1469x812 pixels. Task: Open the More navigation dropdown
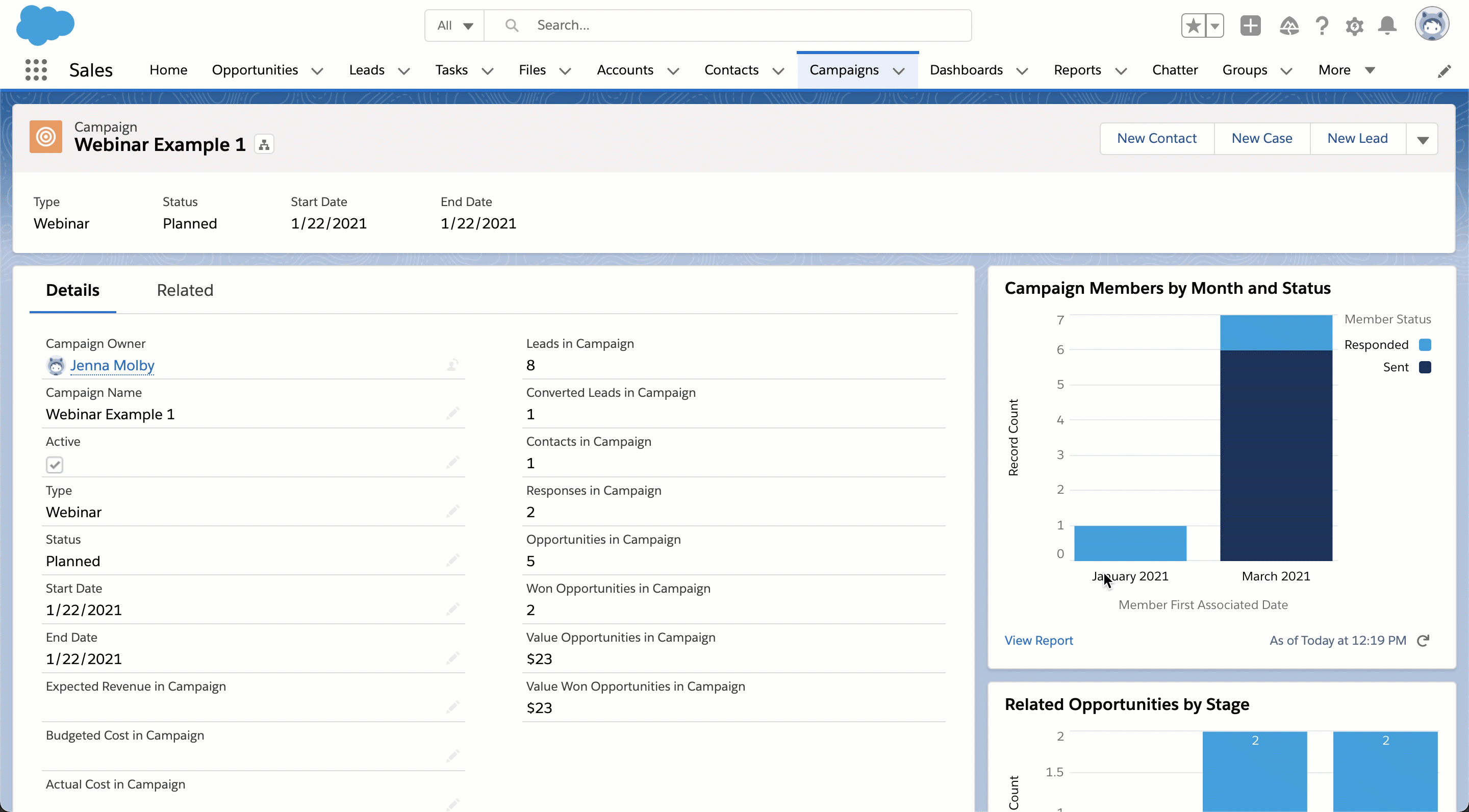pyautogui.click(x=1346, y=69)
